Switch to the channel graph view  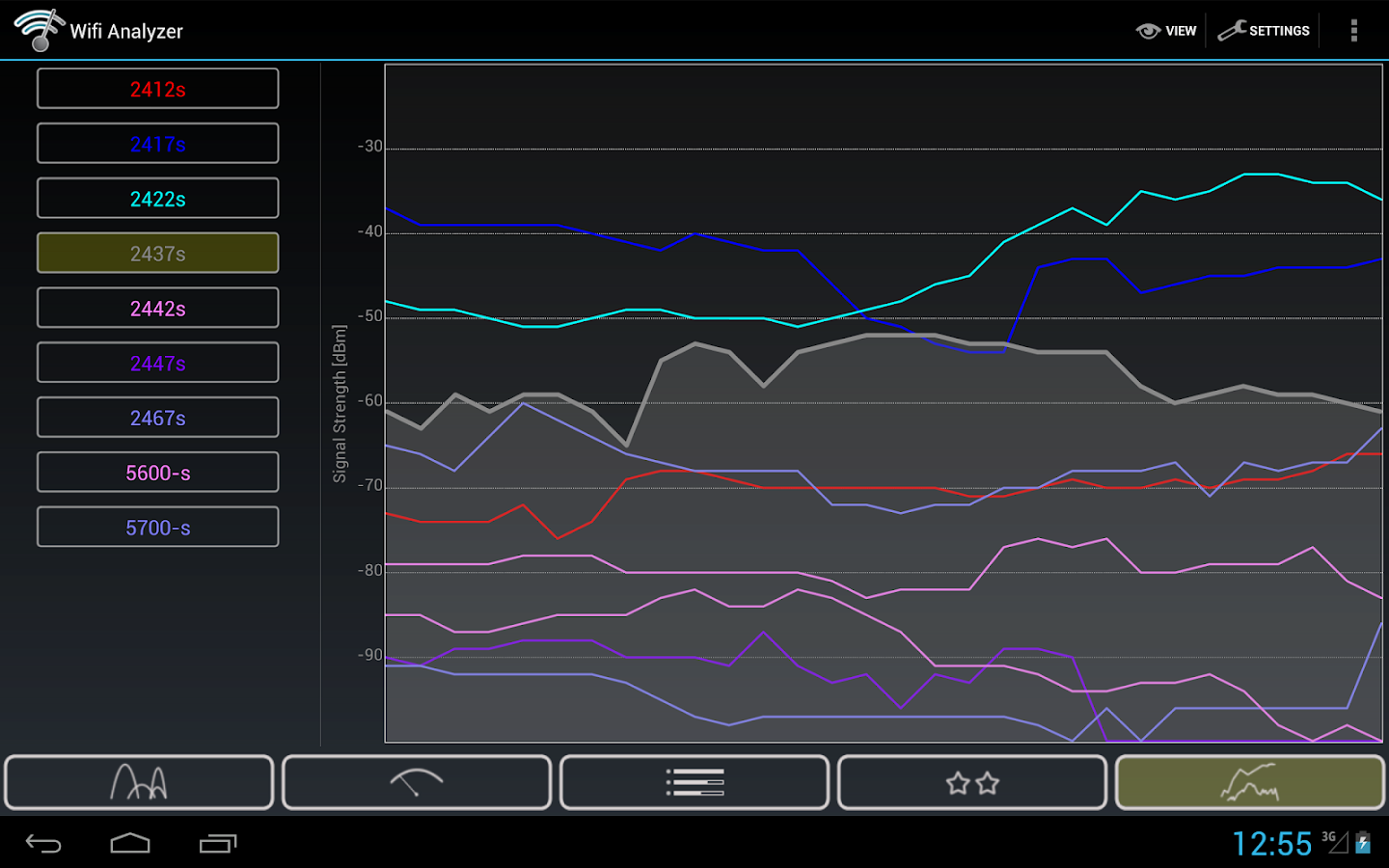[x=138, y=782]
